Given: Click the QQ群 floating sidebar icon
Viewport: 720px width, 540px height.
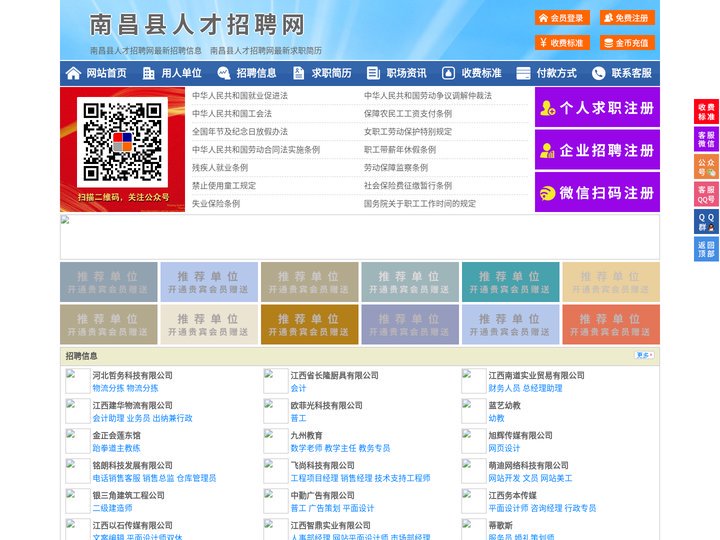Looking at the screenshot, I should (x=706, y=222).
